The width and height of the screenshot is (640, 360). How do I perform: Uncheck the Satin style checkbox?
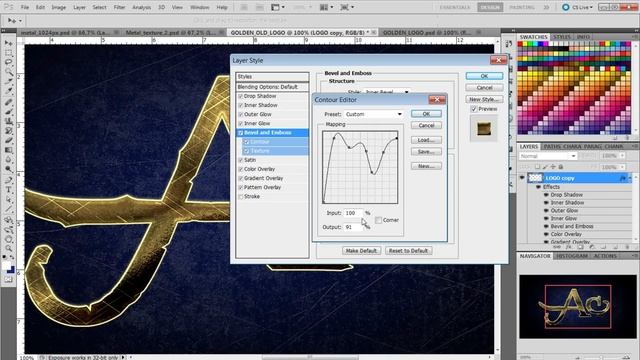click(x=240, y=160)
